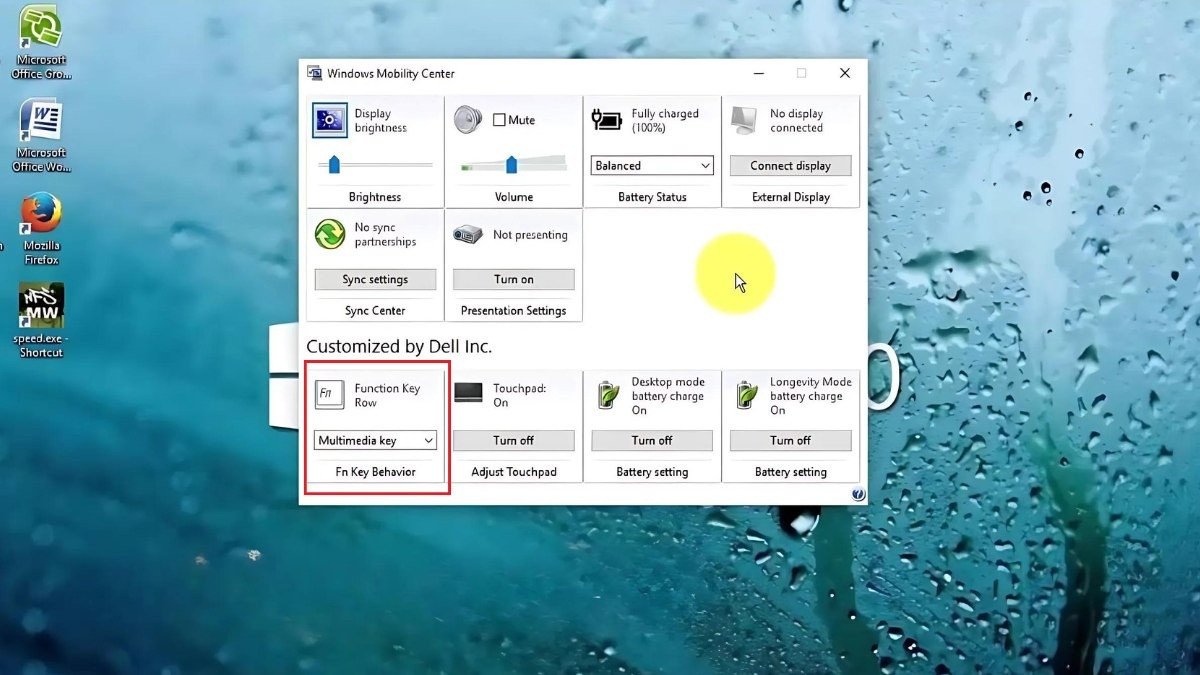This screenshot has width=1200, height=675.
Task: Click the speaker icon above Volume
Action: point(466,120)
